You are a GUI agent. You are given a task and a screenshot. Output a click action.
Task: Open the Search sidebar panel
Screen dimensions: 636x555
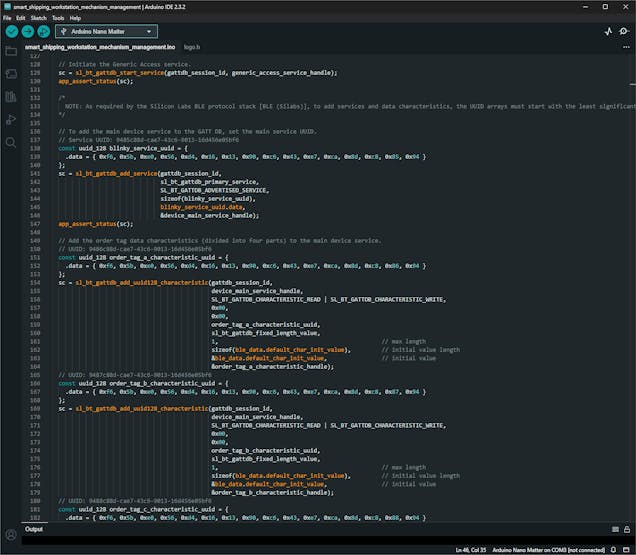click(11, 142)
